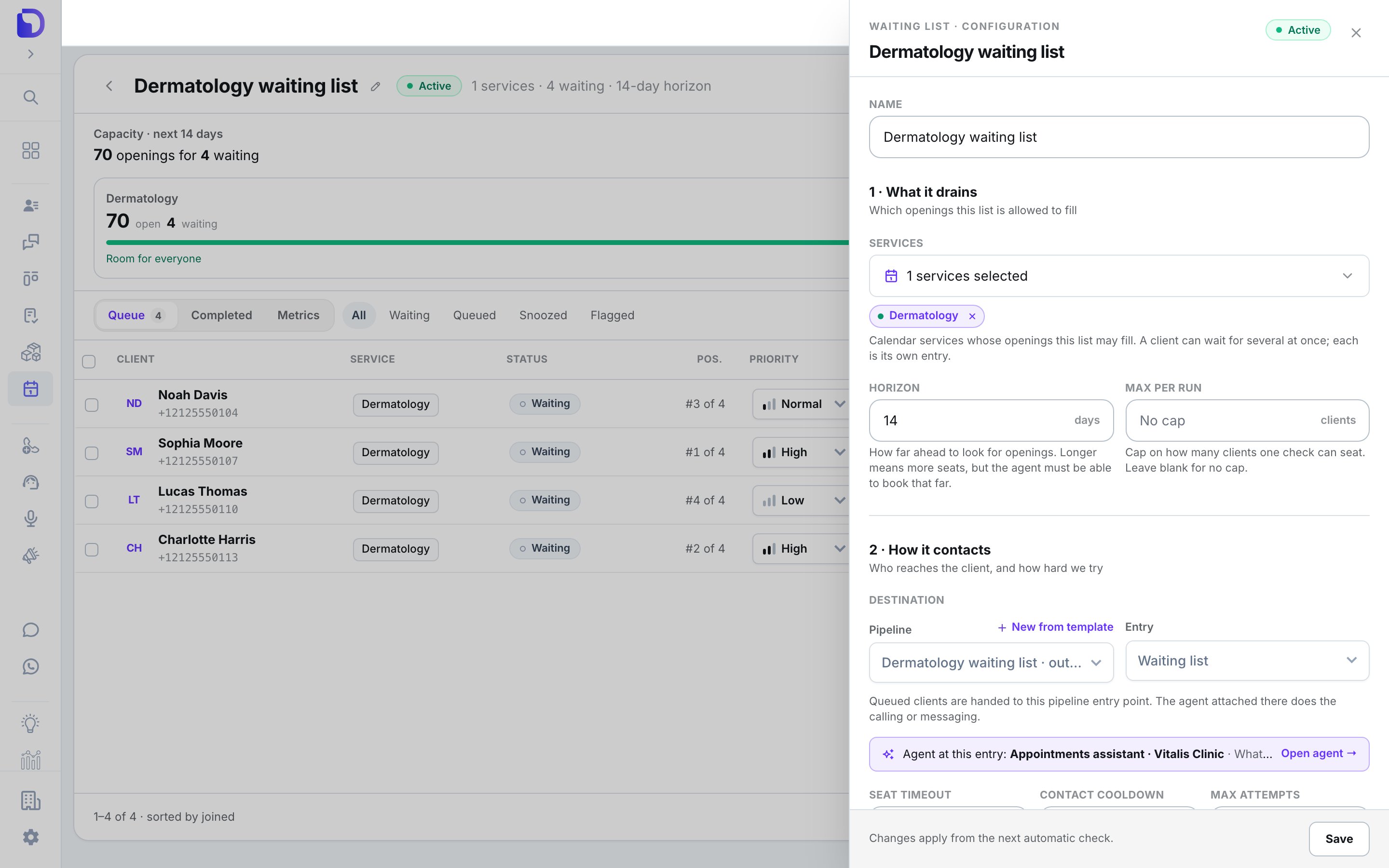This screenshot has height=868, width=1389.
Task: Filter the queue by Waiting
Action: pos(409,315)
